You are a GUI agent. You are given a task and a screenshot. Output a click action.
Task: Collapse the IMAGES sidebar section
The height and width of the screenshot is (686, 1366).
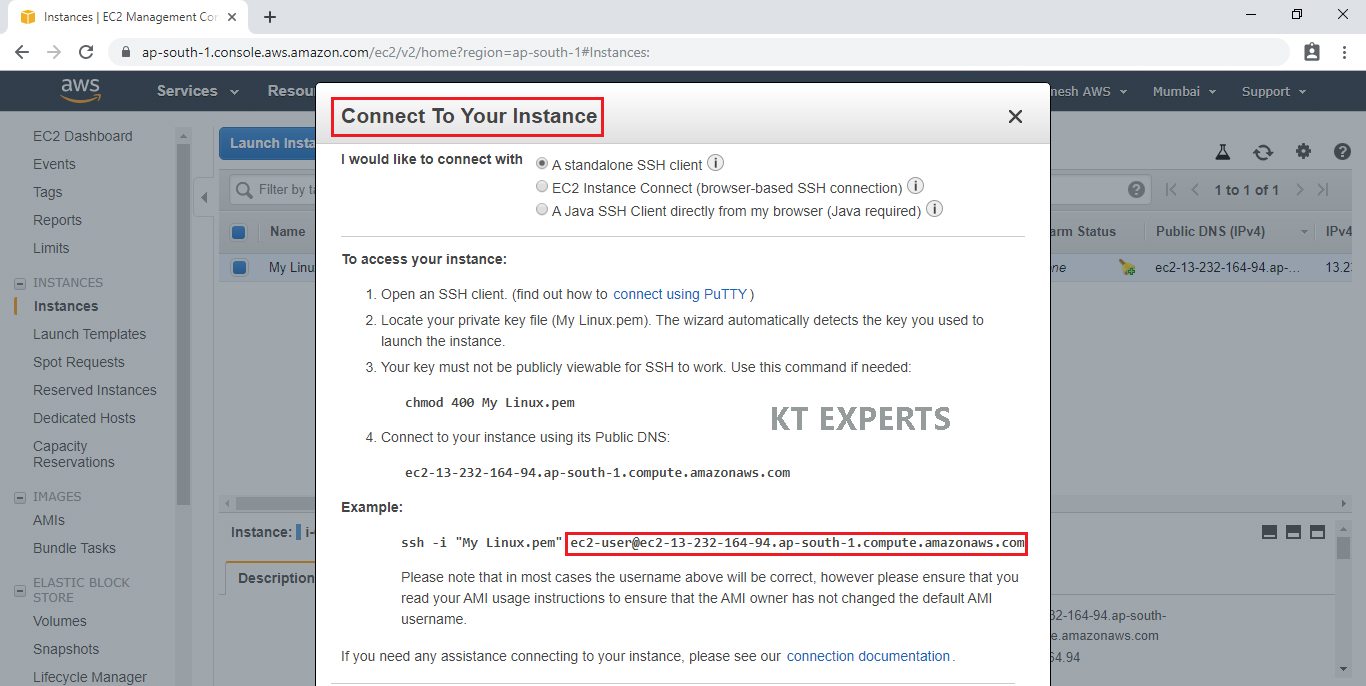coord(20,497)
